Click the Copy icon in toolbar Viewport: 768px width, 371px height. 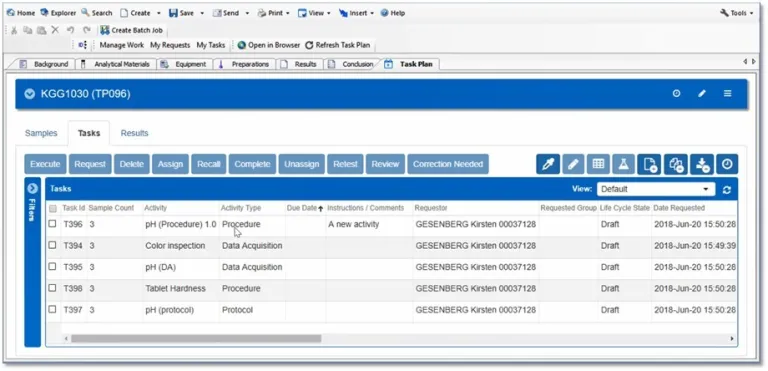pyautogui.click(x=27, y=30)
